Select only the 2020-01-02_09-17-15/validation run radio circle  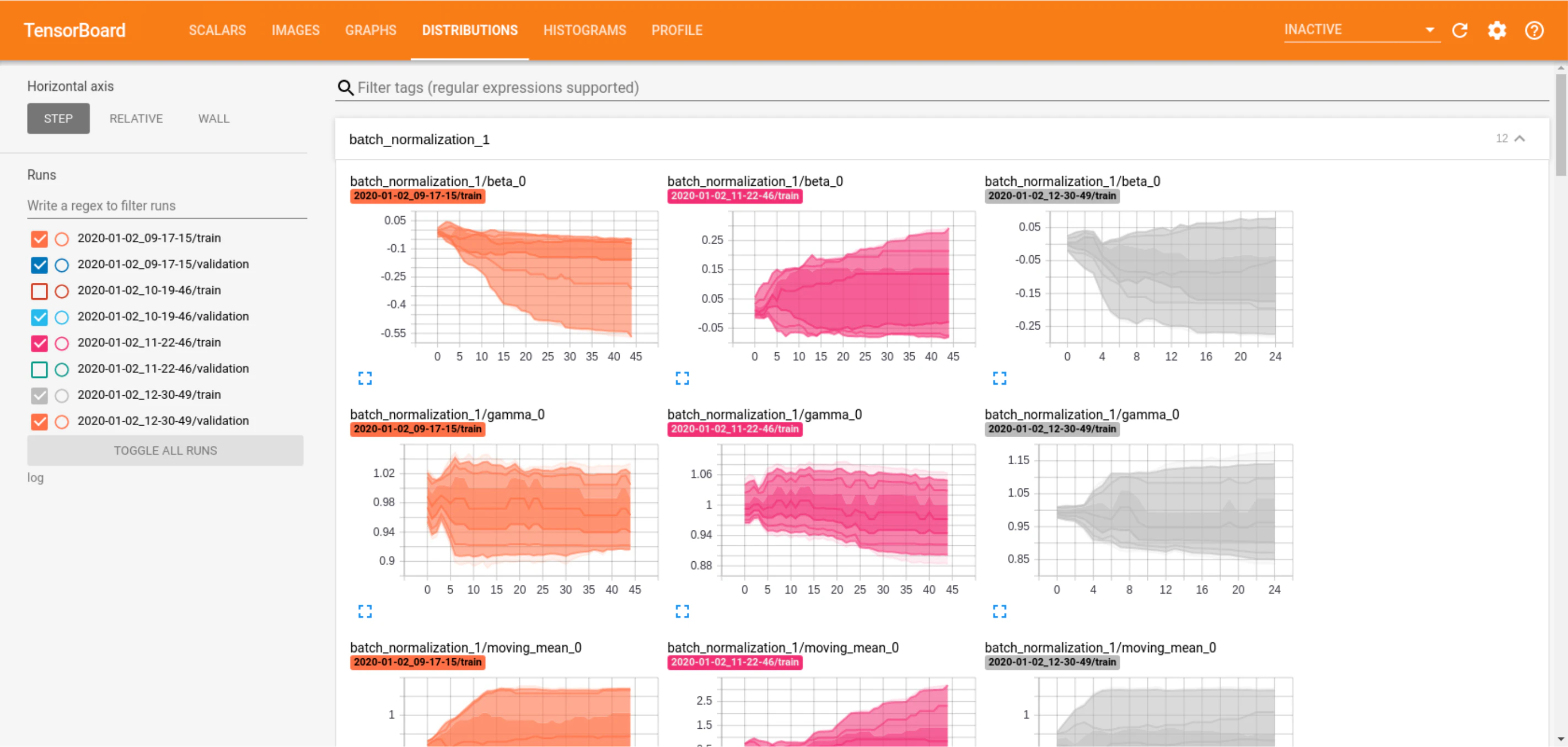point(62,265)
